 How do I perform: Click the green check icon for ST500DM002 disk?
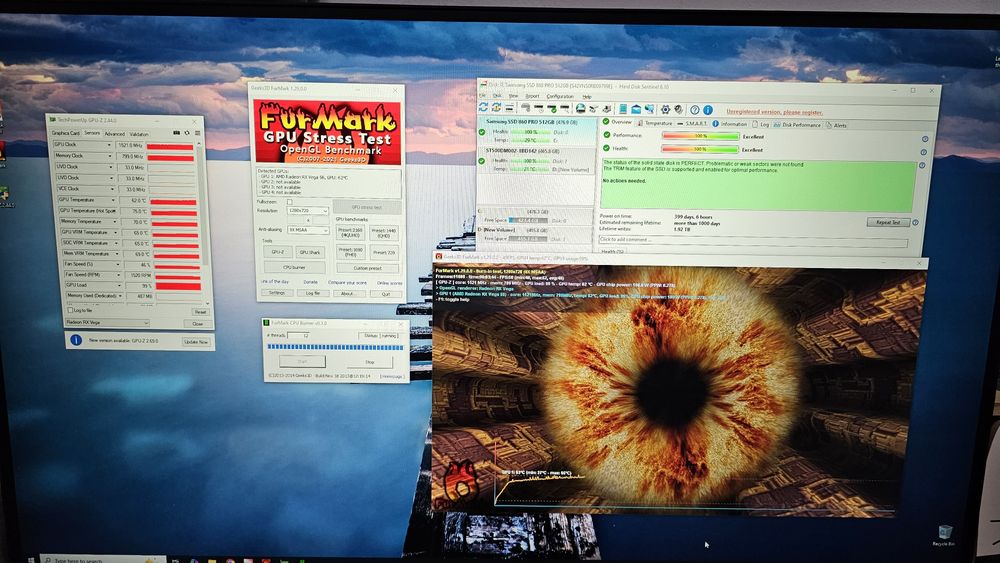point(482,161)
